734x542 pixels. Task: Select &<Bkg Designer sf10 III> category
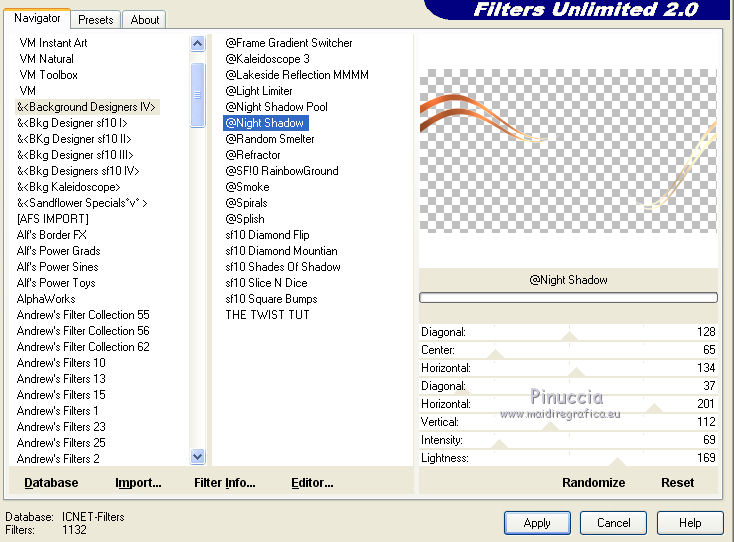click(75, 155)
